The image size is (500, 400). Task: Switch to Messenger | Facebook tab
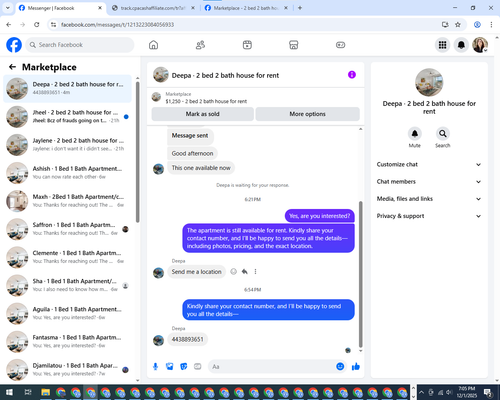[x=60, y=8]
